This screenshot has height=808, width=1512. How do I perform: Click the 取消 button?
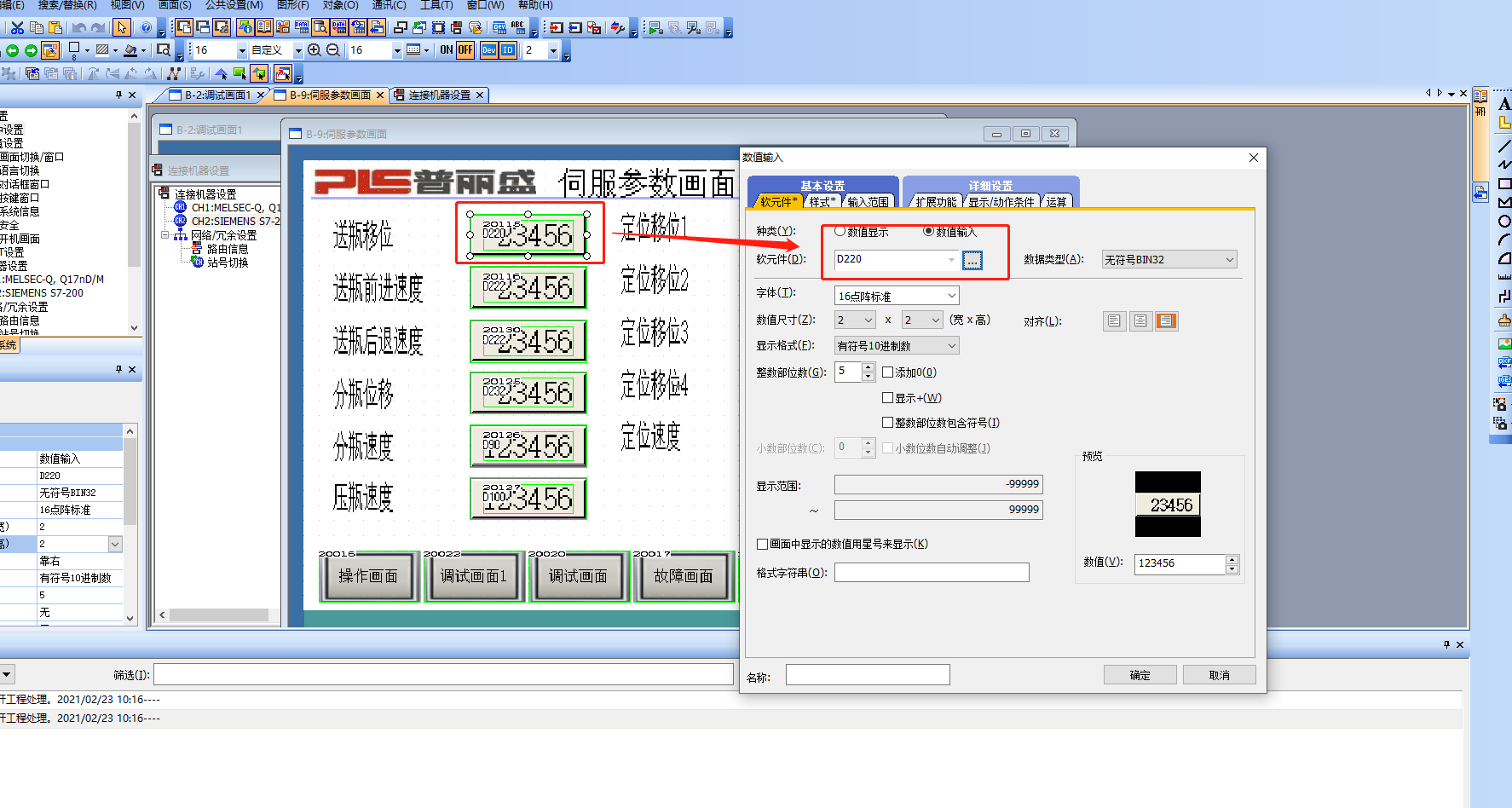click(1220, 675)
